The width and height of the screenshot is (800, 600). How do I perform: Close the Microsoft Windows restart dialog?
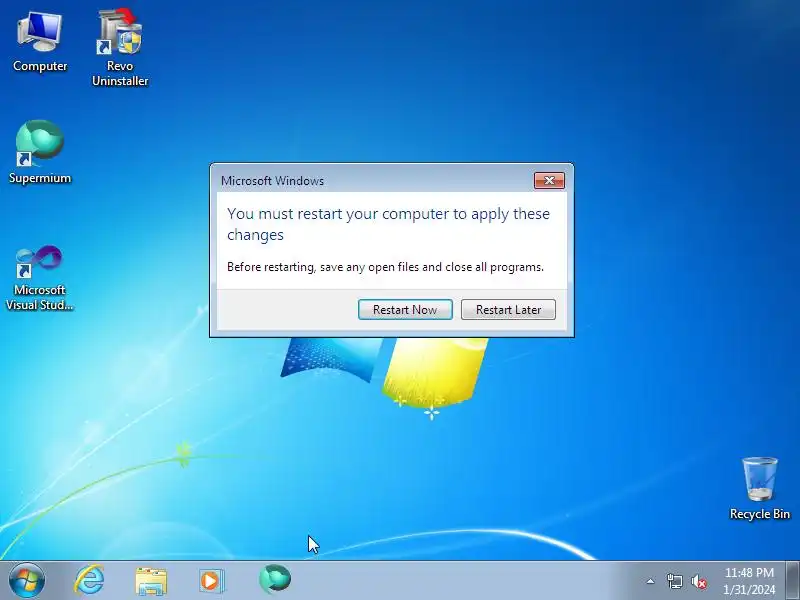(x=549, y=181)
